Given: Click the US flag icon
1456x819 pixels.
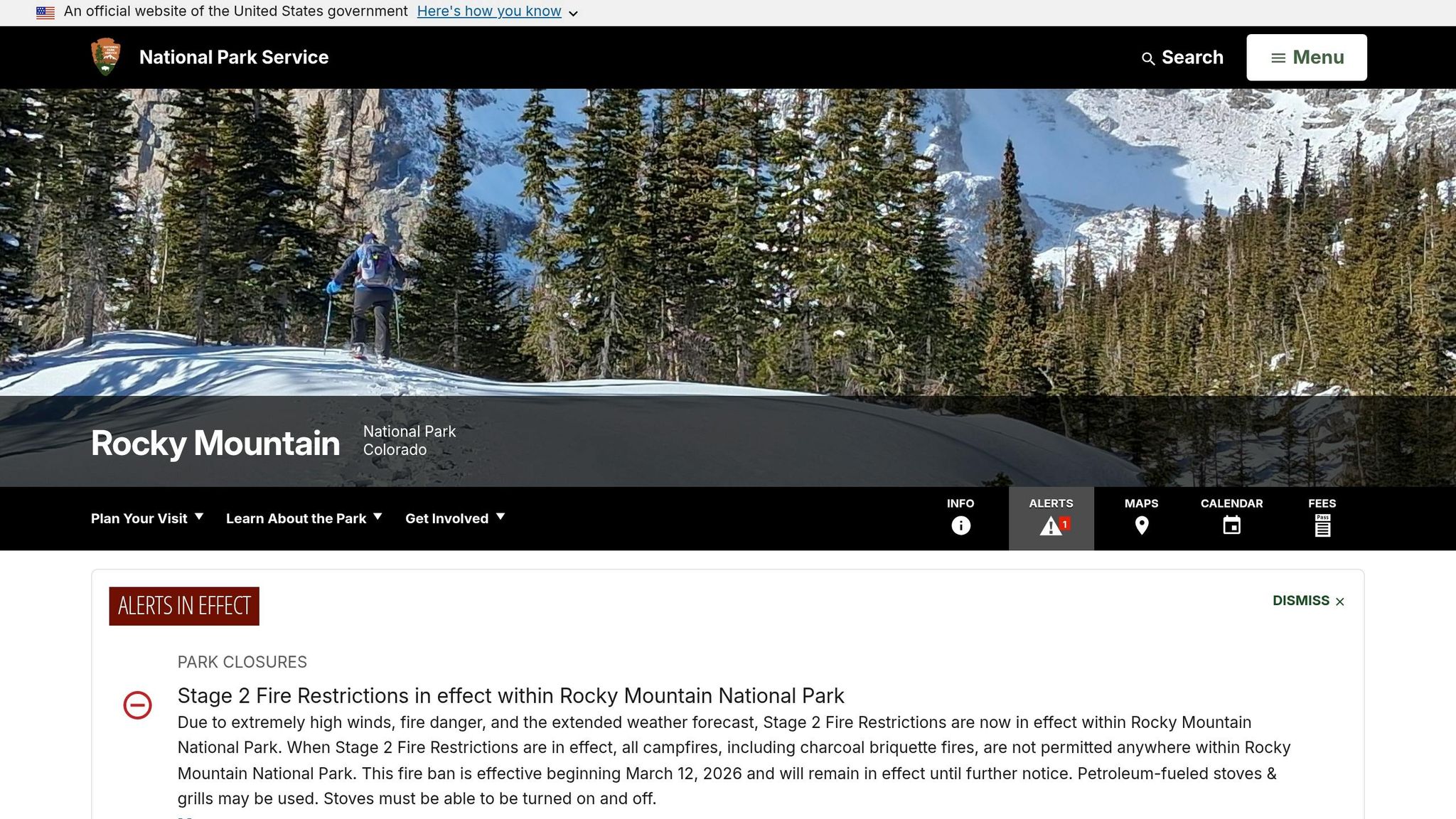Looking at the screenshot, I should point(45,12).
